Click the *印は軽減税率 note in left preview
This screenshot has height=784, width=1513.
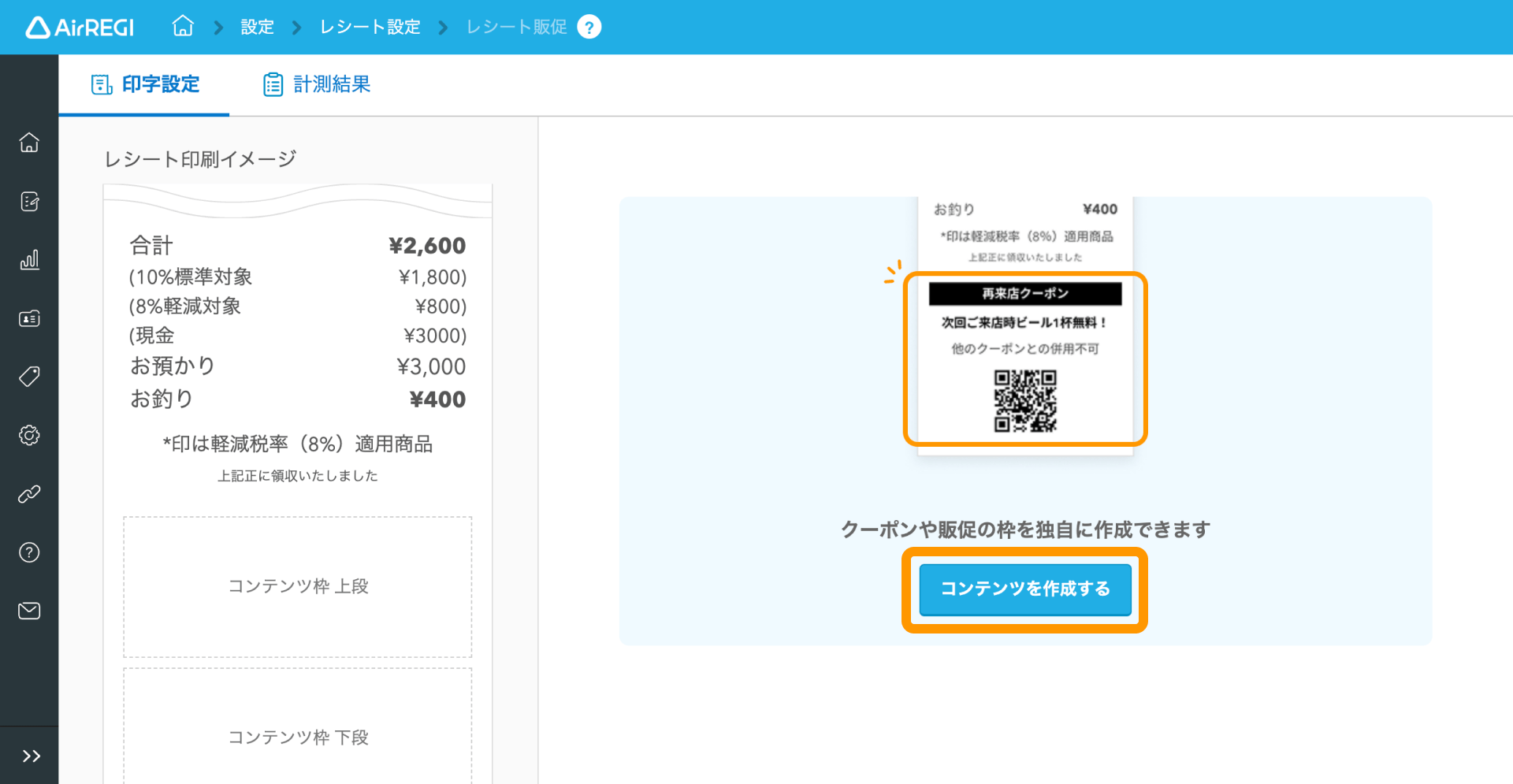tap(298, 444)
